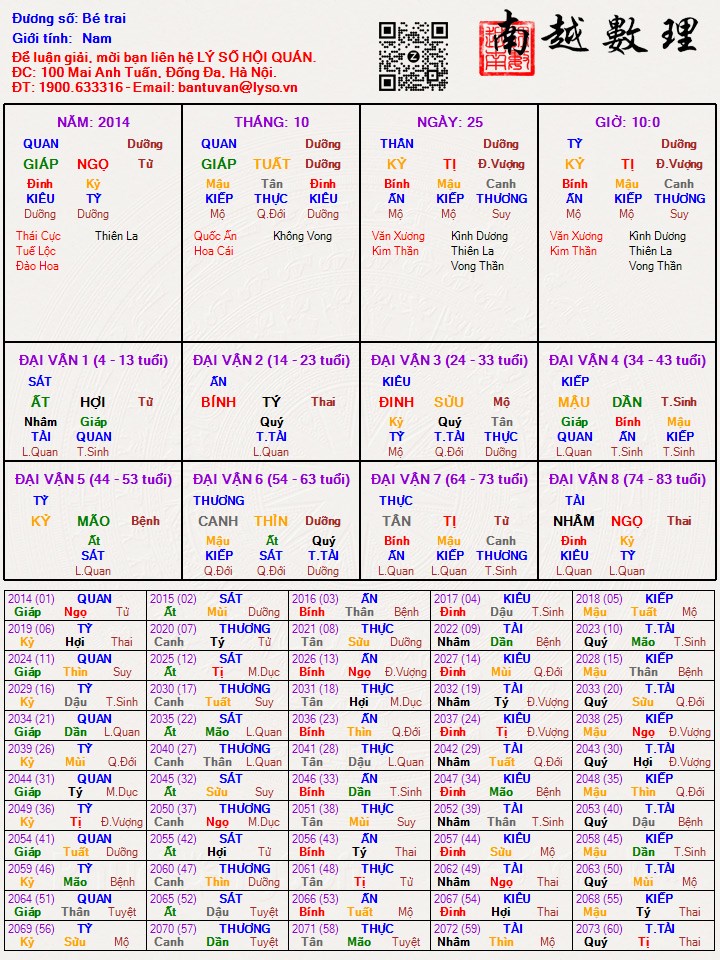The width and height of the screenshot is (720, 960).
Task: Click 'TUẤT' branch in month pillar
Action: coord(271,164)
